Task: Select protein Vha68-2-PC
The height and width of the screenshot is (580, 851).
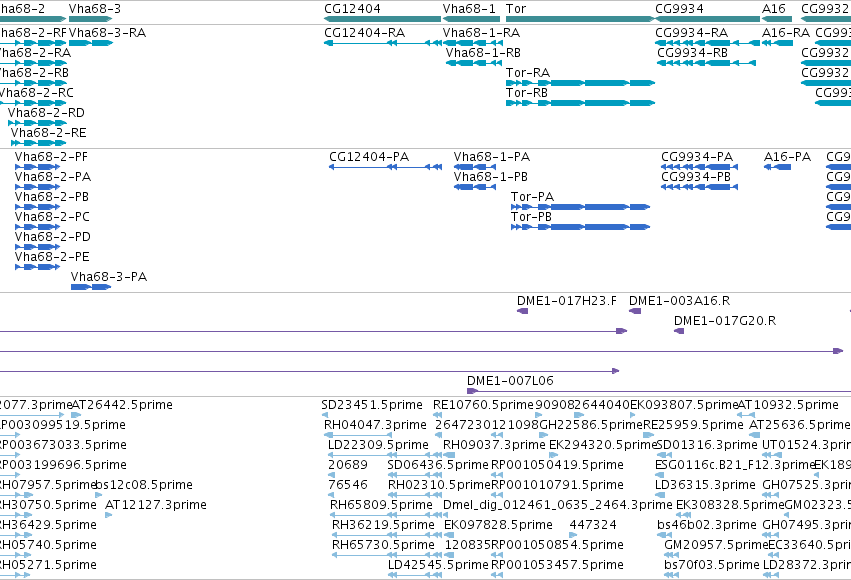Action: [x=52, y=217]
